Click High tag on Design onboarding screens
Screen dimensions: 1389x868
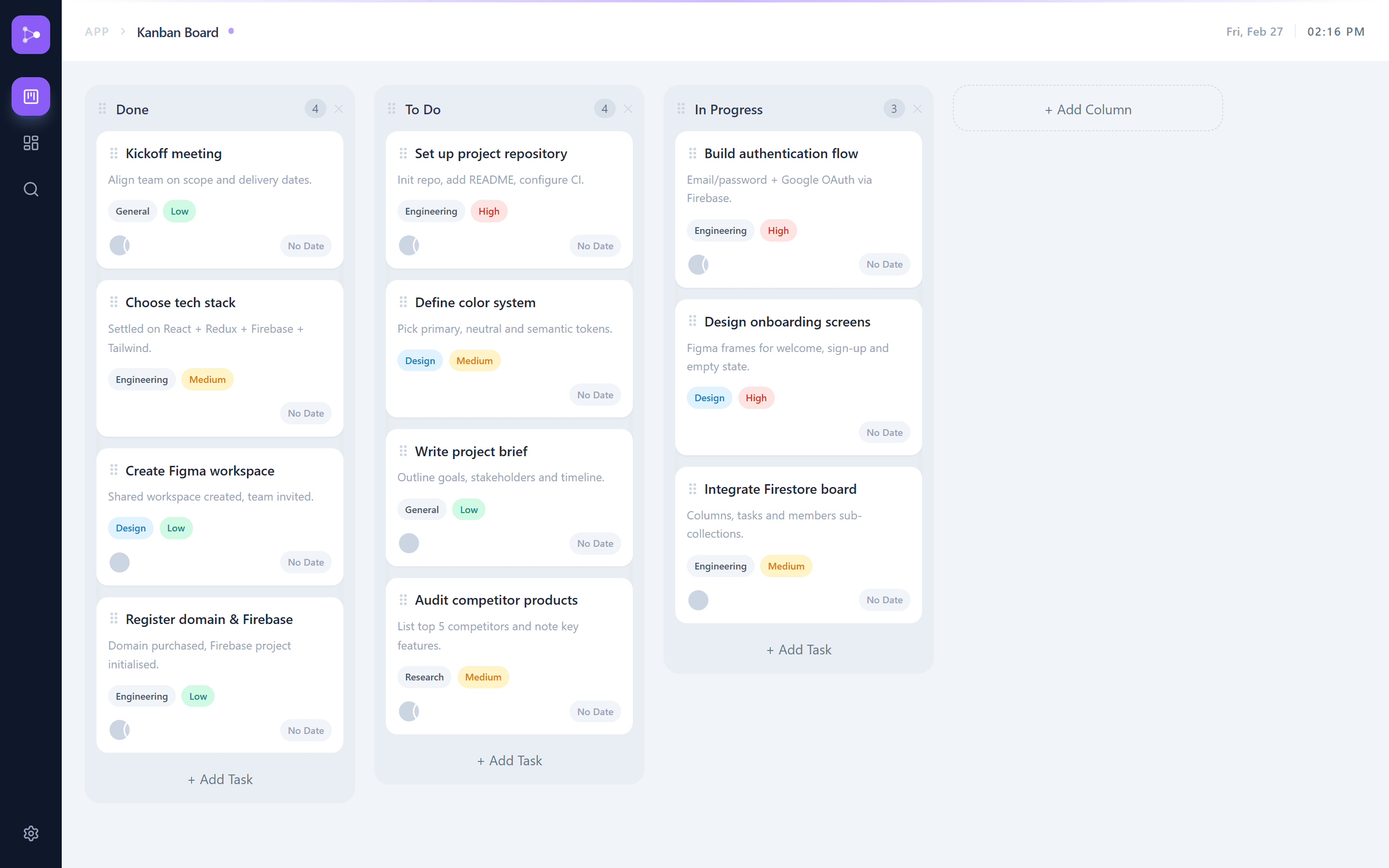click(x=756, y=398)
